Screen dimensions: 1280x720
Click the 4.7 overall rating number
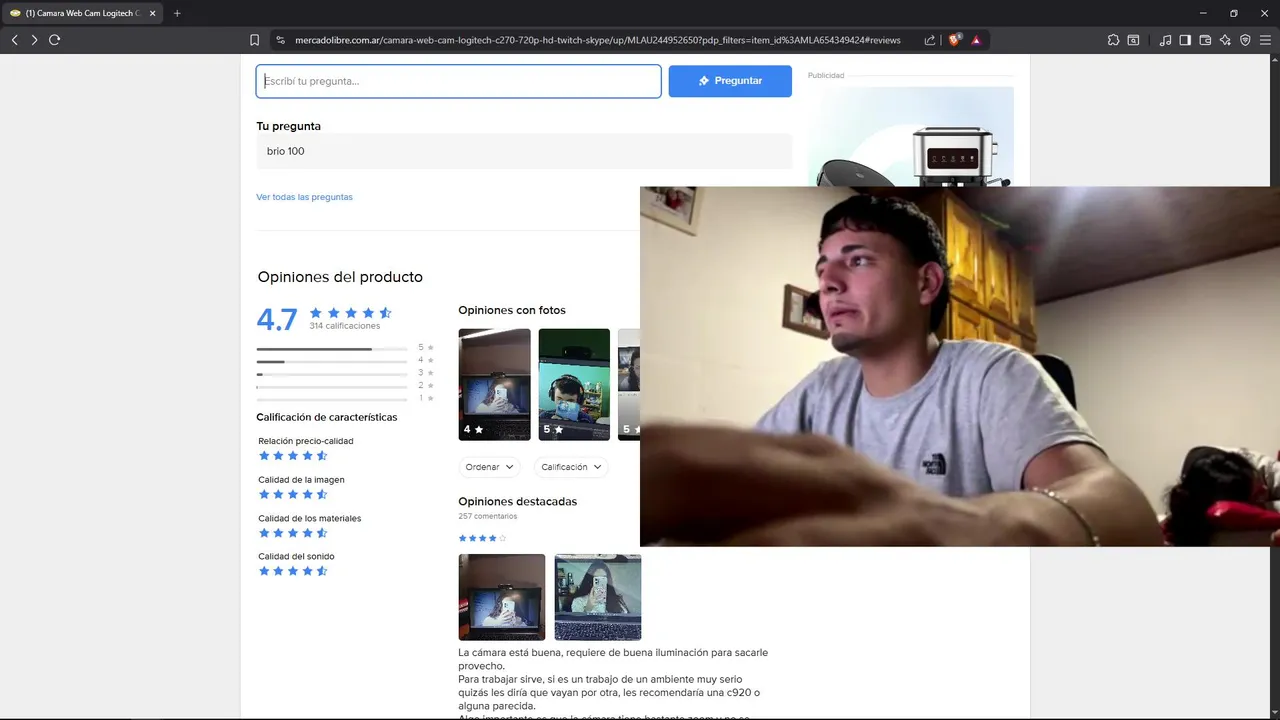[277, 319]
